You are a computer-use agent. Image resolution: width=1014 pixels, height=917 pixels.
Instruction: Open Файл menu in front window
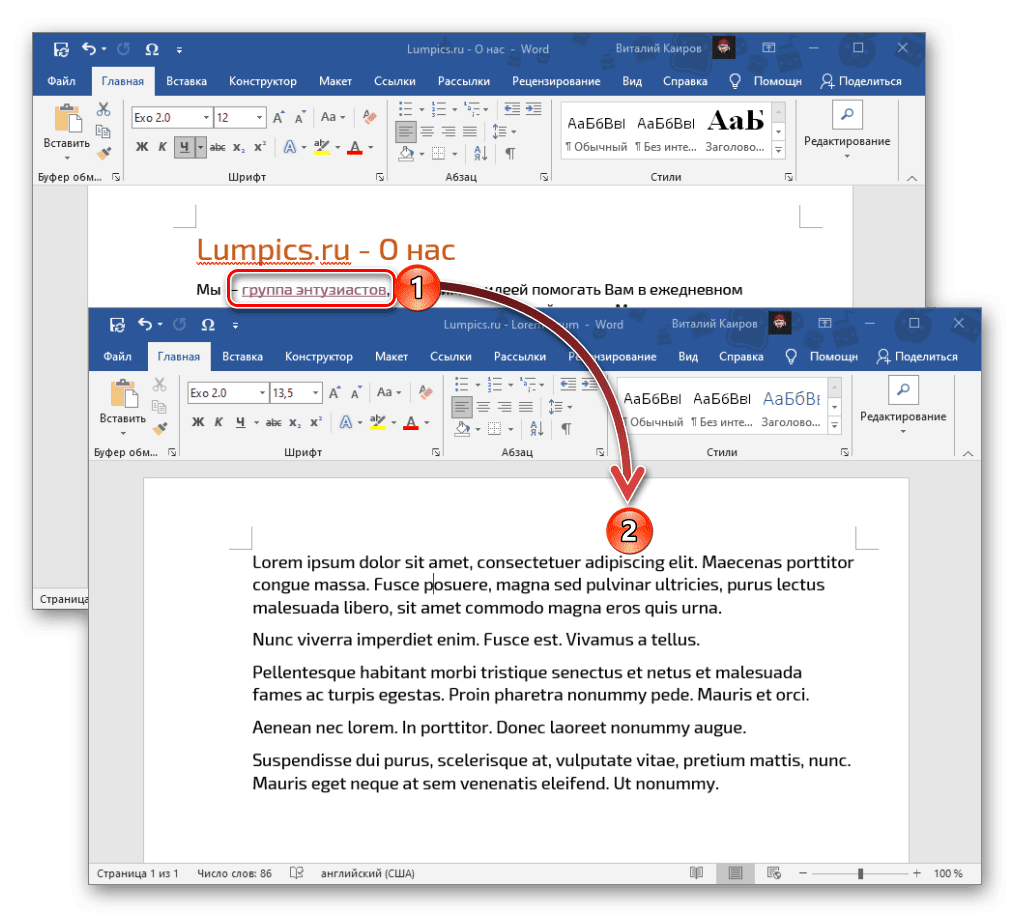tap(117, 357)
